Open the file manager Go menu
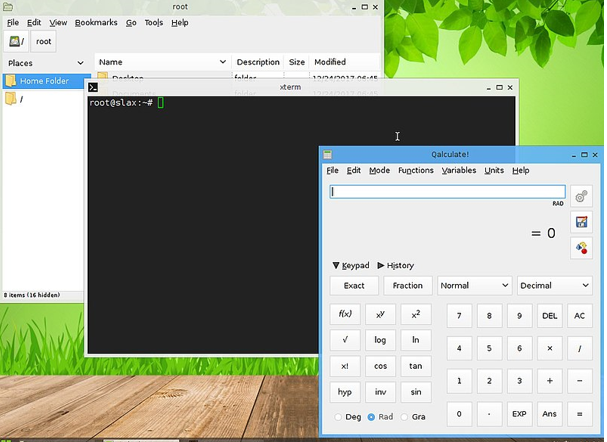The width and height of the screenshot is (607, 442). pyautogui.click(x=131, y=22)
